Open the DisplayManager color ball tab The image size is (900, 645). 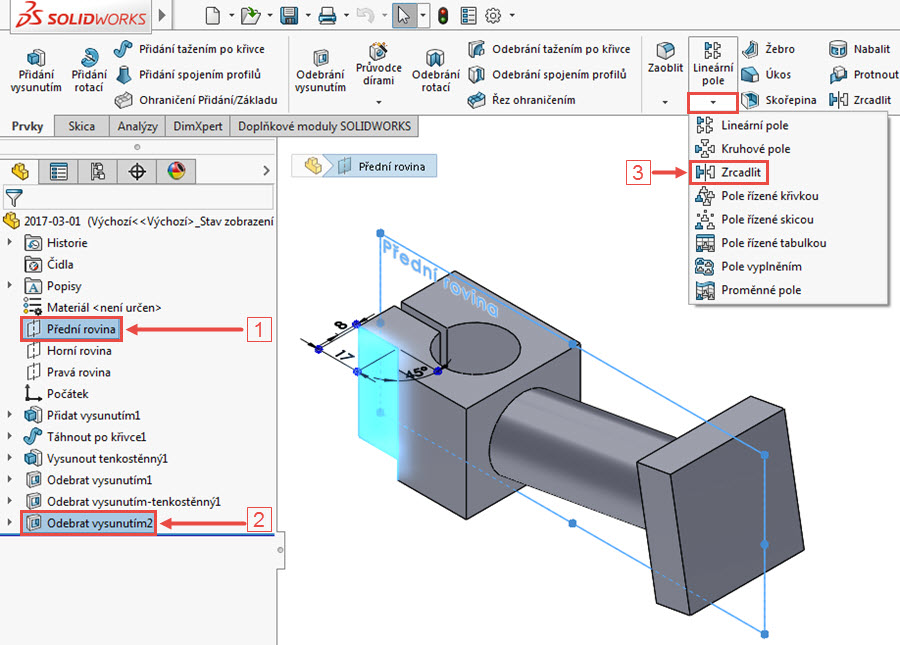coord(176,171)
